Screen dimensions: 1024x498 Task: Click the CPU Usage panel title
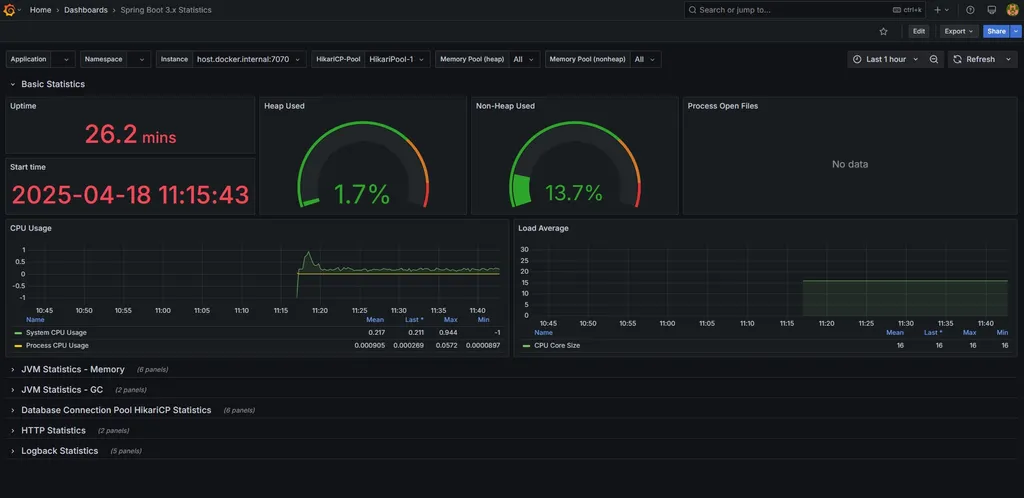(x=31, y=228)
